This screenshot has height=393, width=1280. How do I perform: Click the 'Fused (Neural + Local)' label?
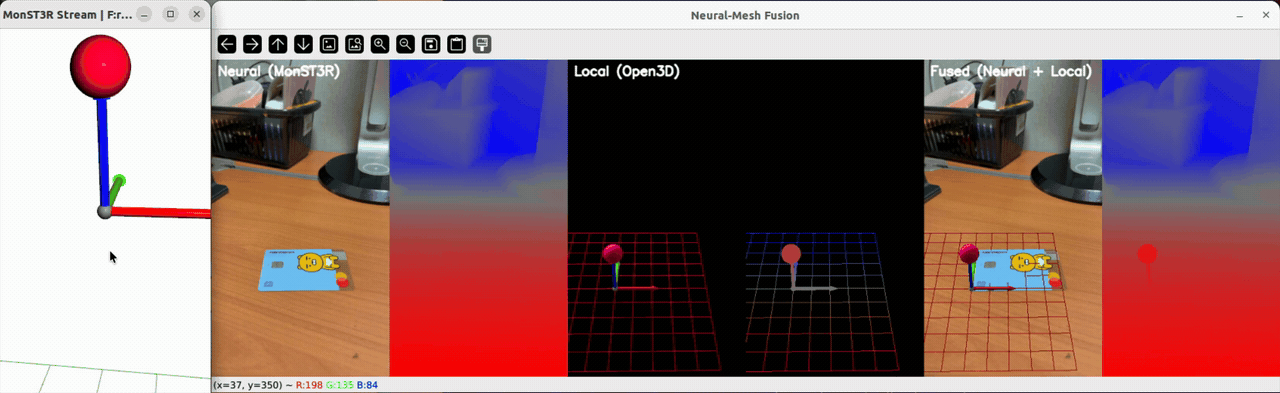point(1010,72)
